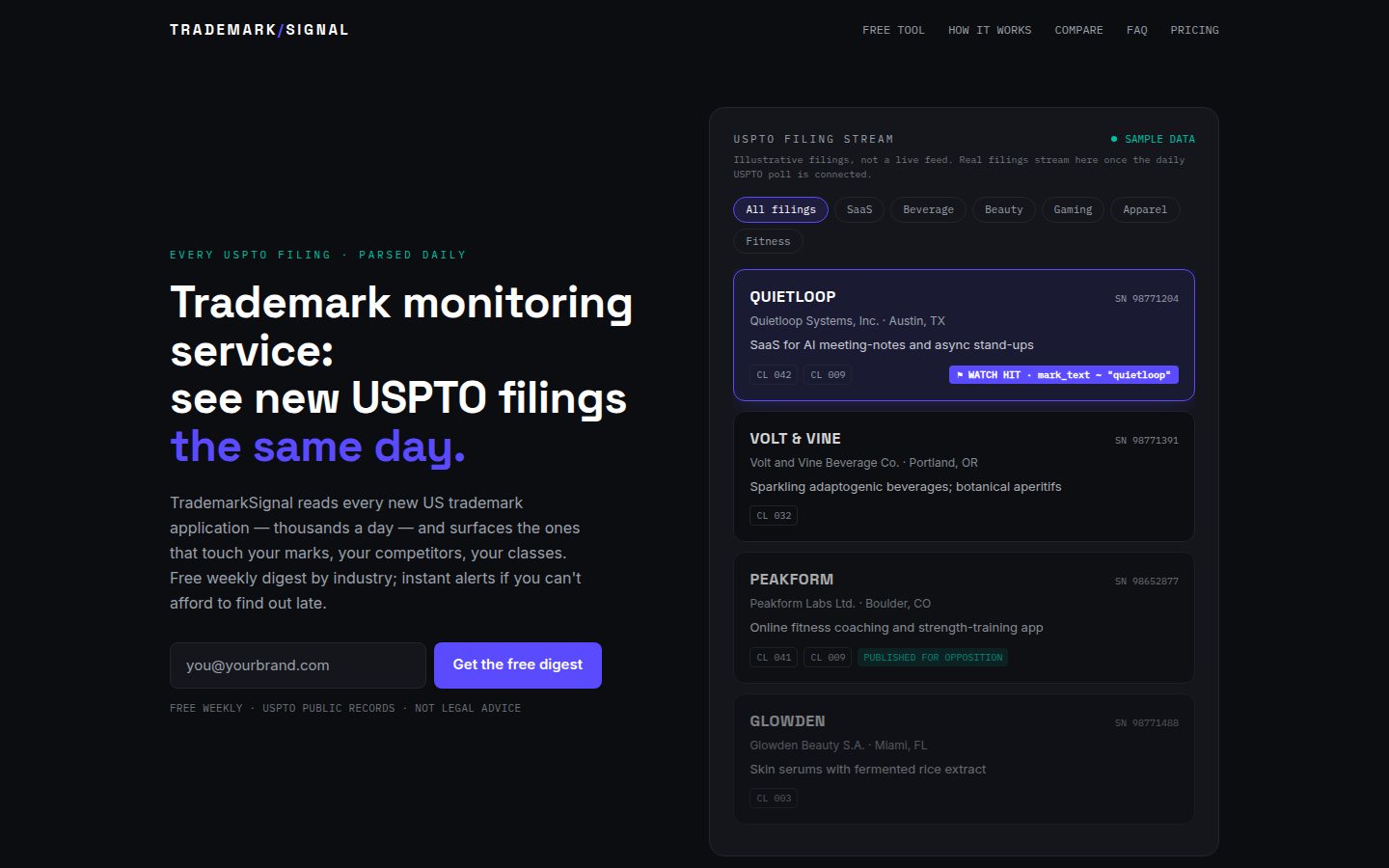Select serial number SN 98652877
1389x868 pixels.
click(x=1147, y=582)
